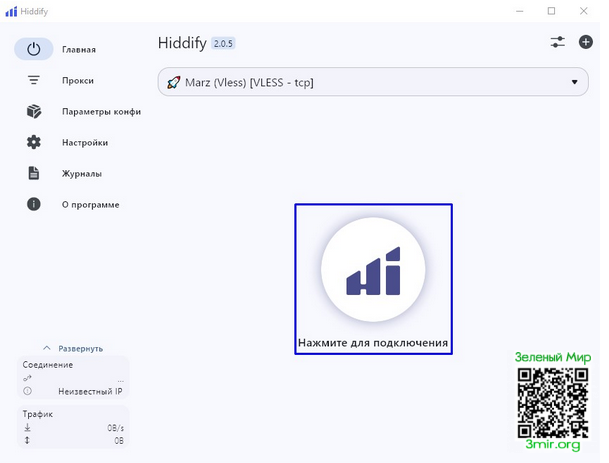Click the О программе info icon
Screen dimensions: 609x463
(x=34, y=204)
